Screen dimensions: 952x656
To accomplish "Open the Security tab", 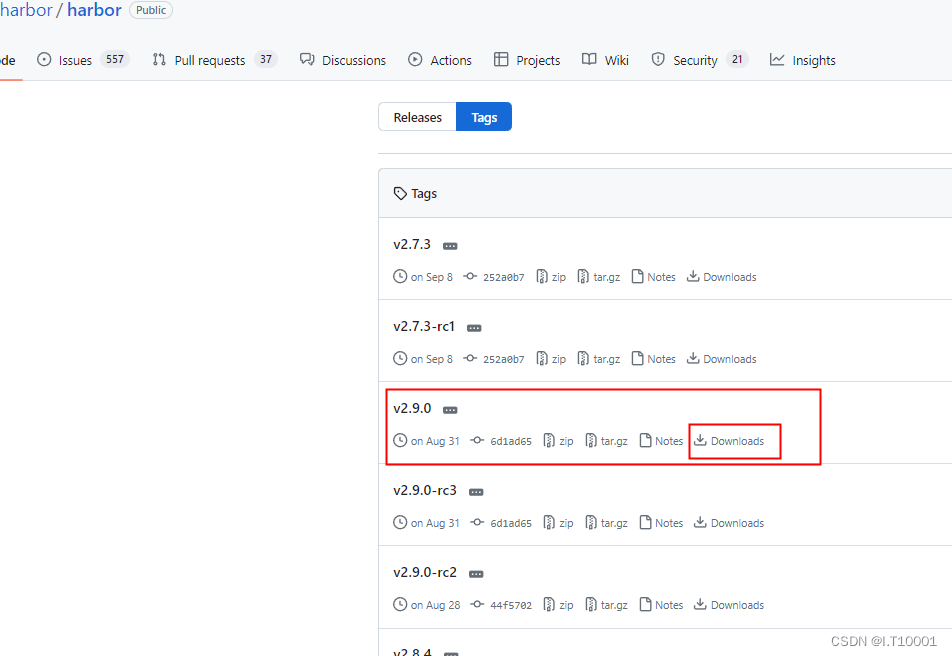I will [x=699, y=60].
